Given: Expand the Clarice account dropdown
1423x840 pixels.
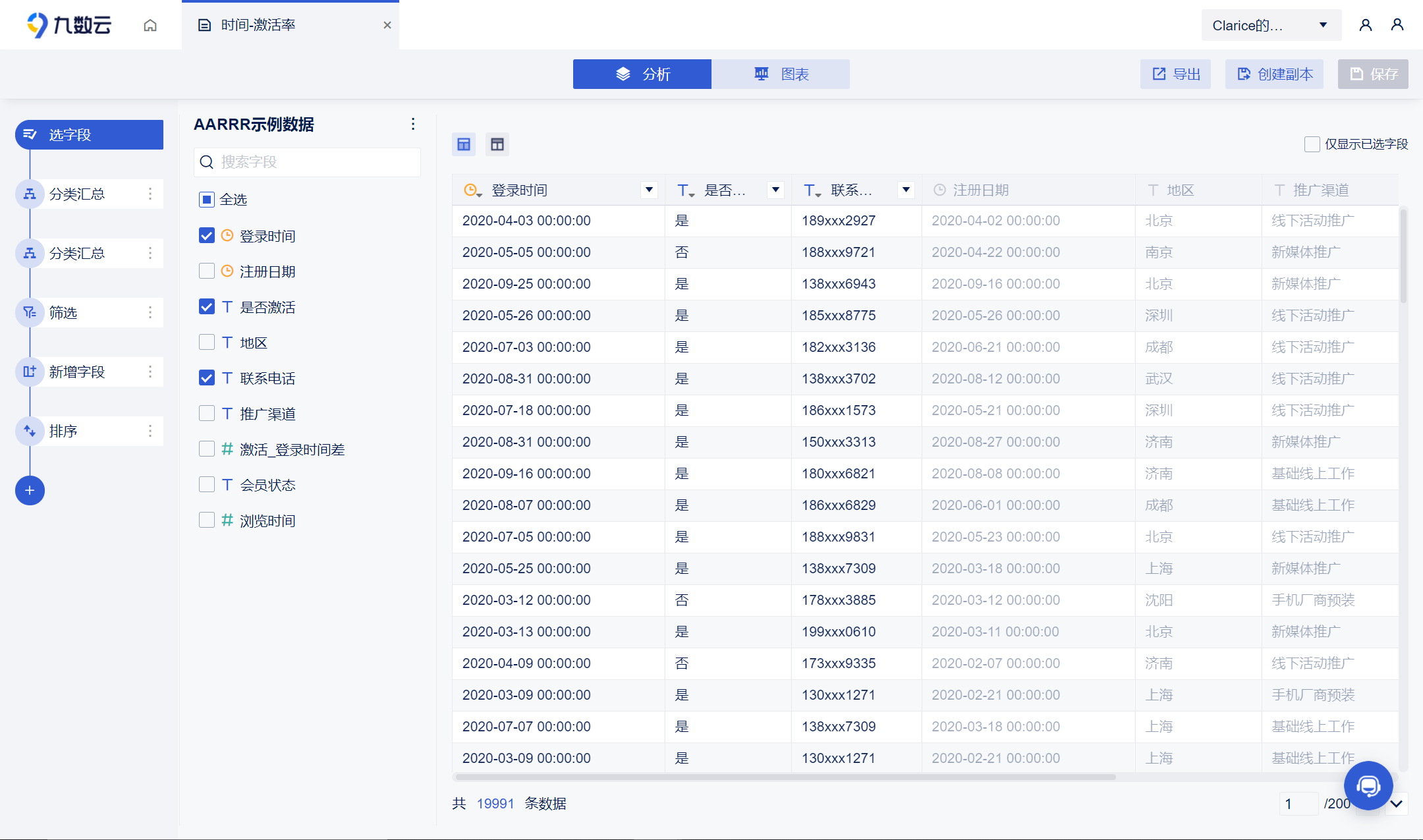Looking at the screenshot, I should coord(1323,25).
